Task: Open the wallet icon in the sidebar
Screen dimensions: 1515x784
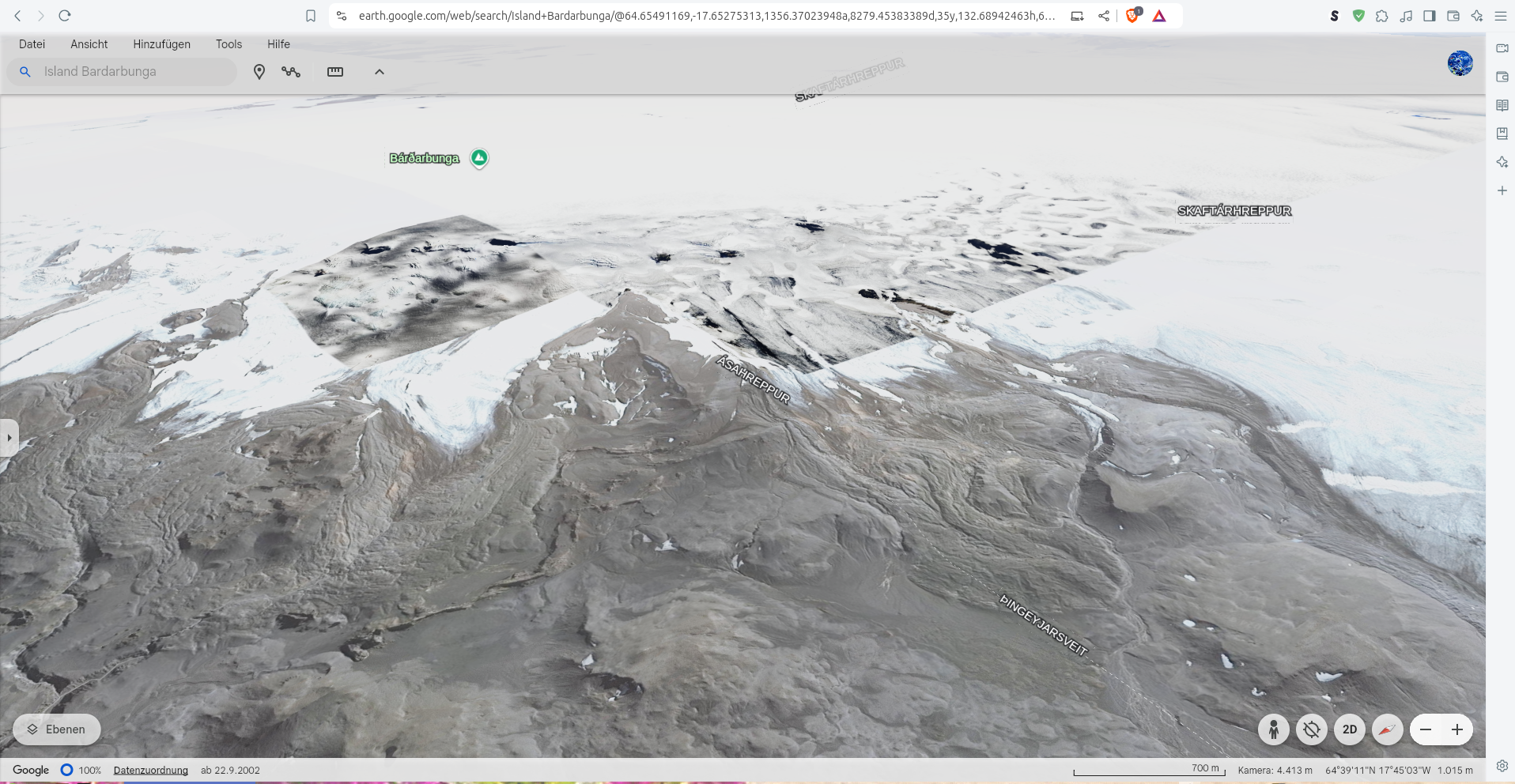Action: tap(1502, 77)
